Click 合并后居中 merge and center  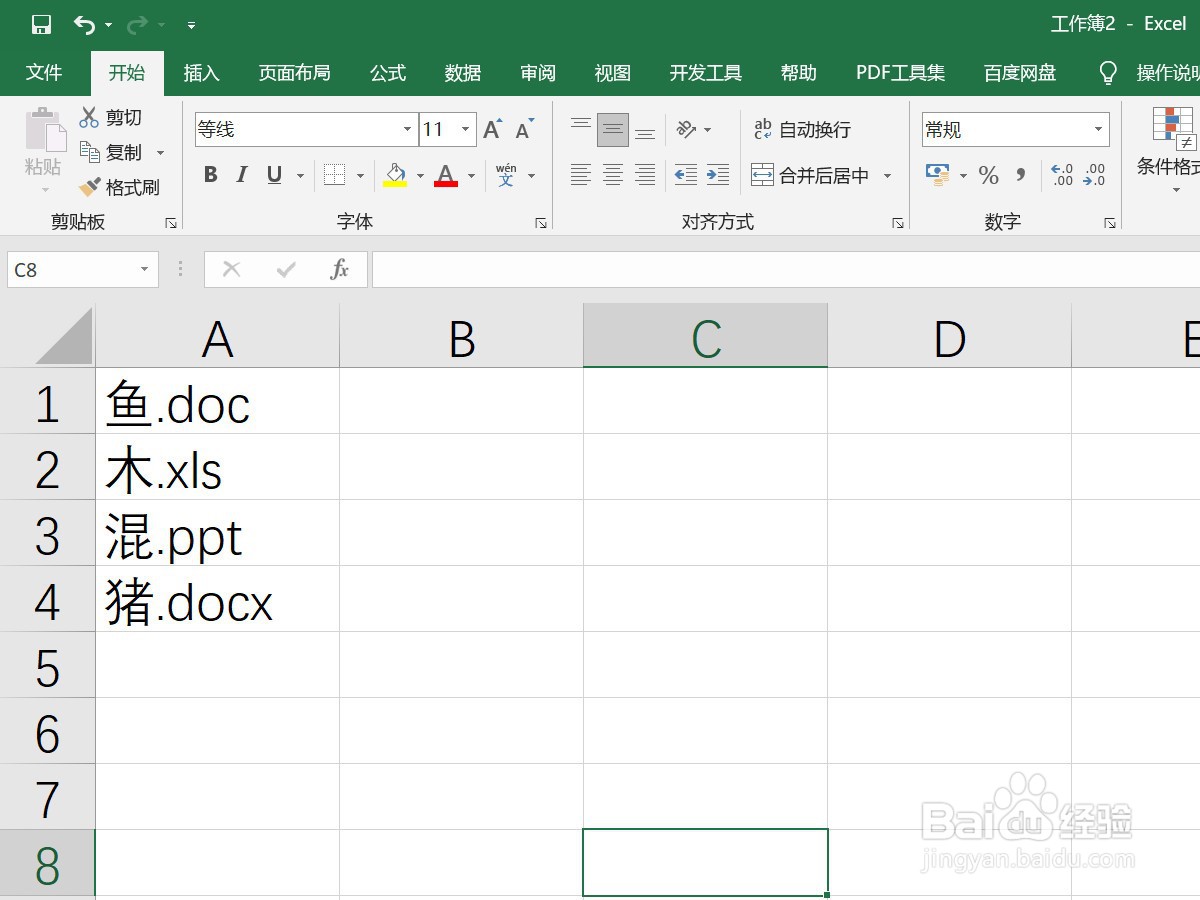810,176
